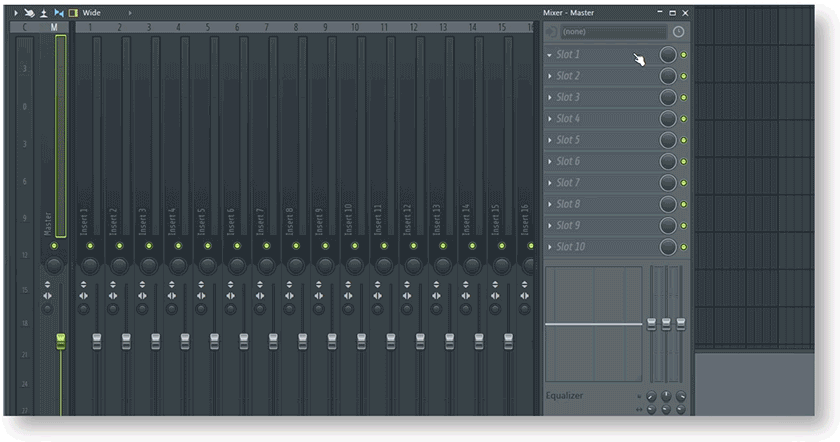Invert phase arrows on Insert 9
Image resolution: width=840 pixels, height=442 pixels.
click(319, 284)
